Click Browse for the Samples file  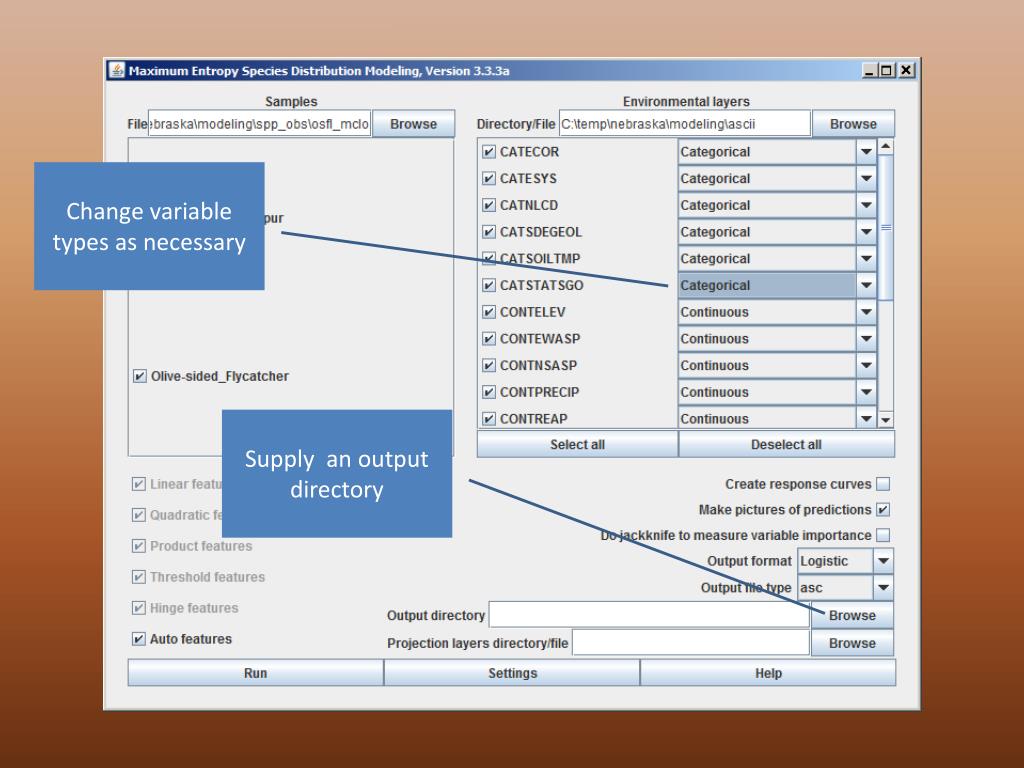click(x=413, y=124)
